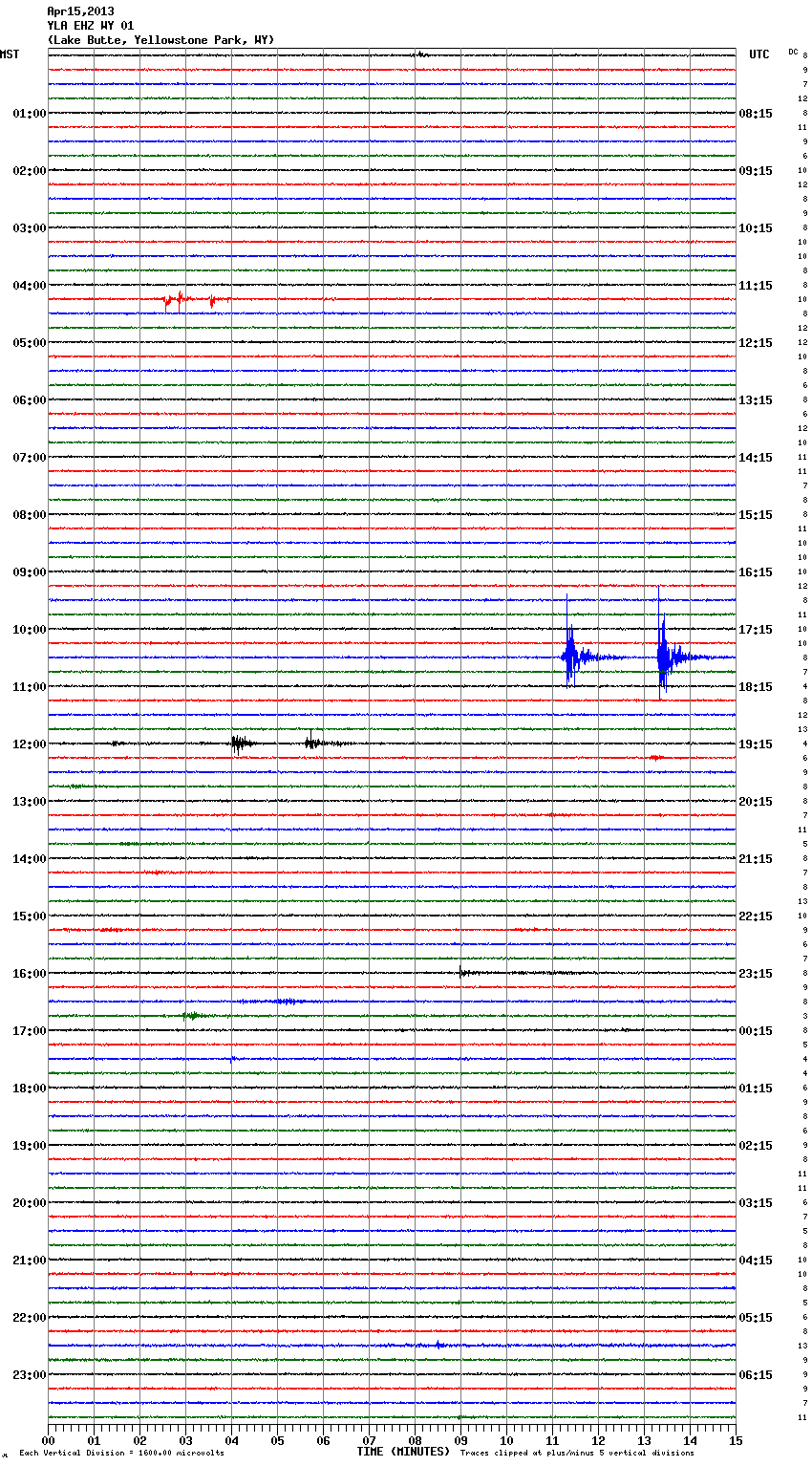Click 'Traces clipped at plus/minus 5 vertical divisions' note
Image resolution: width=812 pixels, height=1466 pixels.
tap(577, 1453)
